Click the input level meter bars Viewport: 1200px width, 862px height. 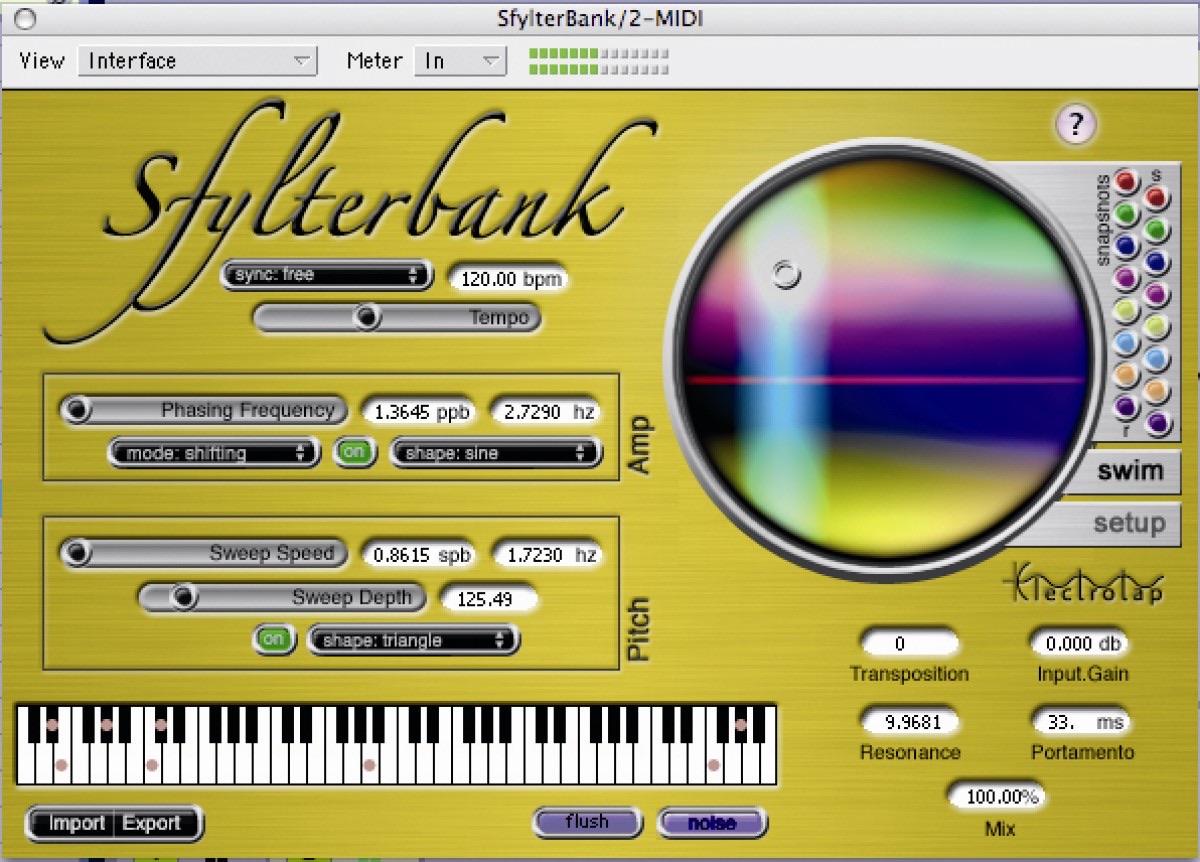click(597, 61)
